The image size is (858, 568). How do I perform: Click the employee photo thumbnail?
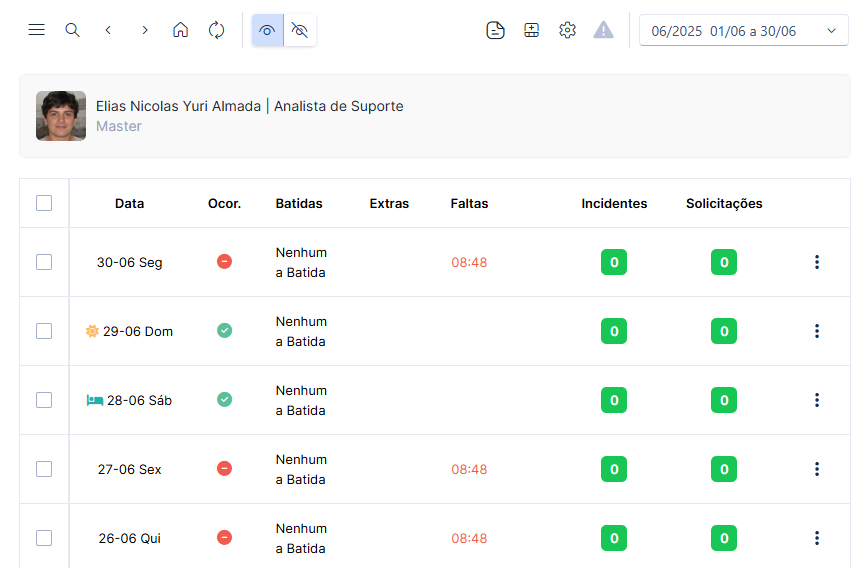pyautogui.click(x=61, y=116)
